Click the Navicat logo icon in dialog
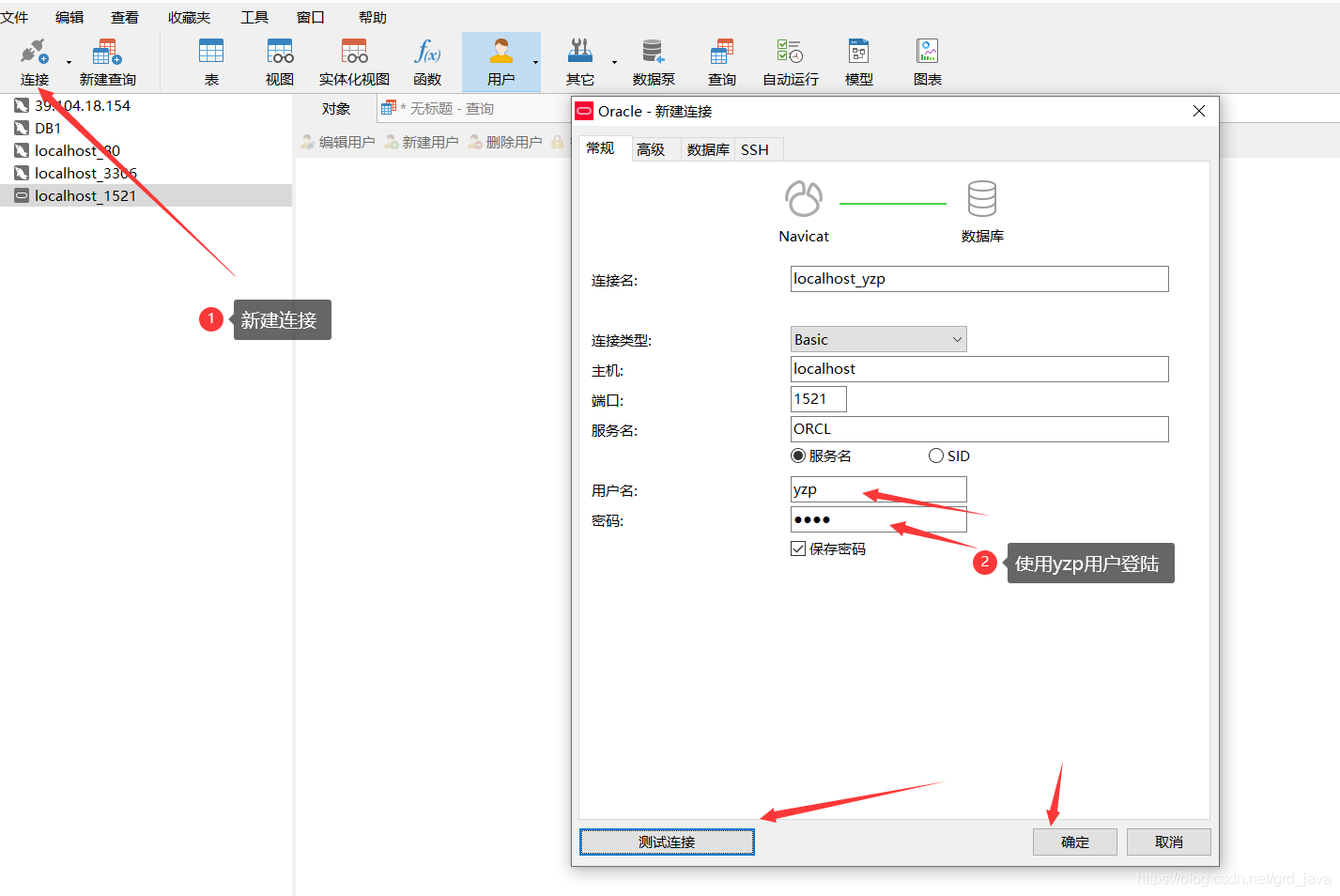 point(804,198)
